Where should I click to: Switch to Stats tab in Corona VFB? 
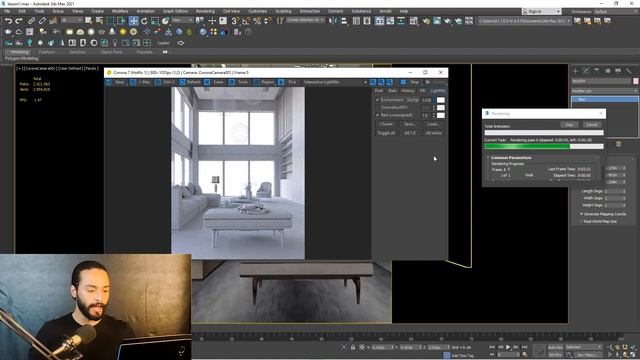tap(392, 91)
